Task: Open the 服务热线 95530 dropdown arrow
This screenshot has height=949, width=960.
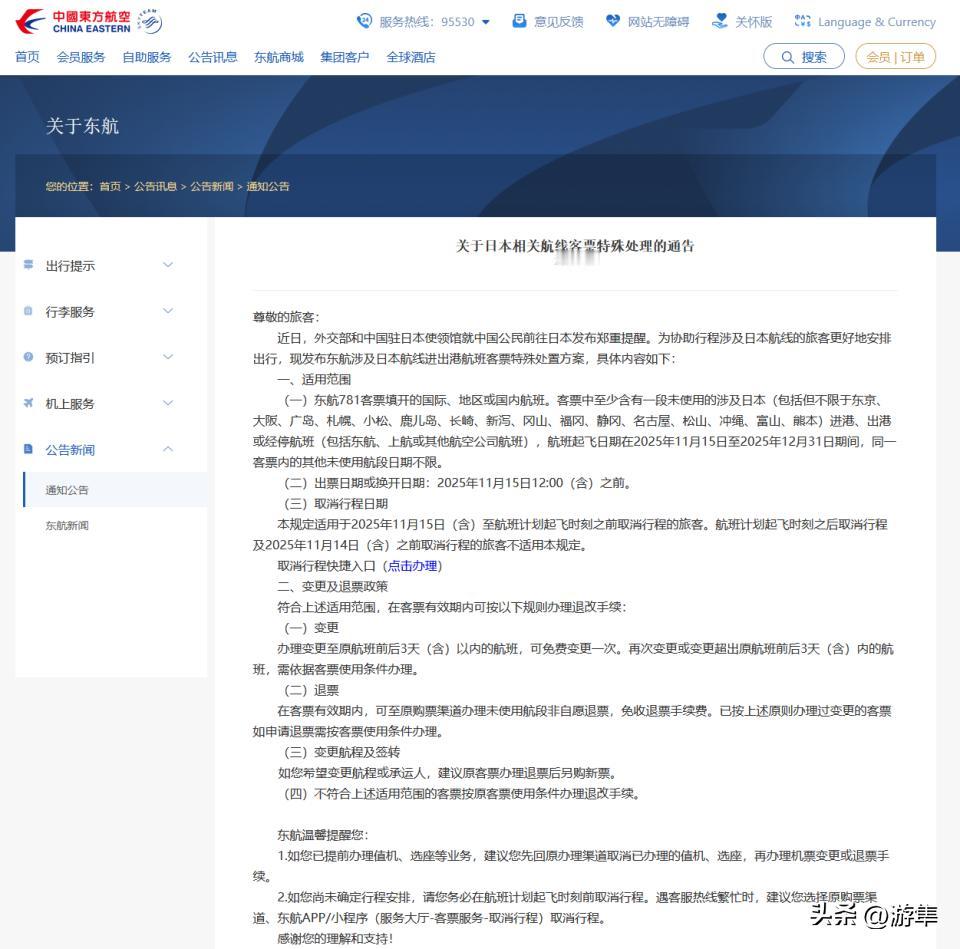Action: click(x=486, y=22)
